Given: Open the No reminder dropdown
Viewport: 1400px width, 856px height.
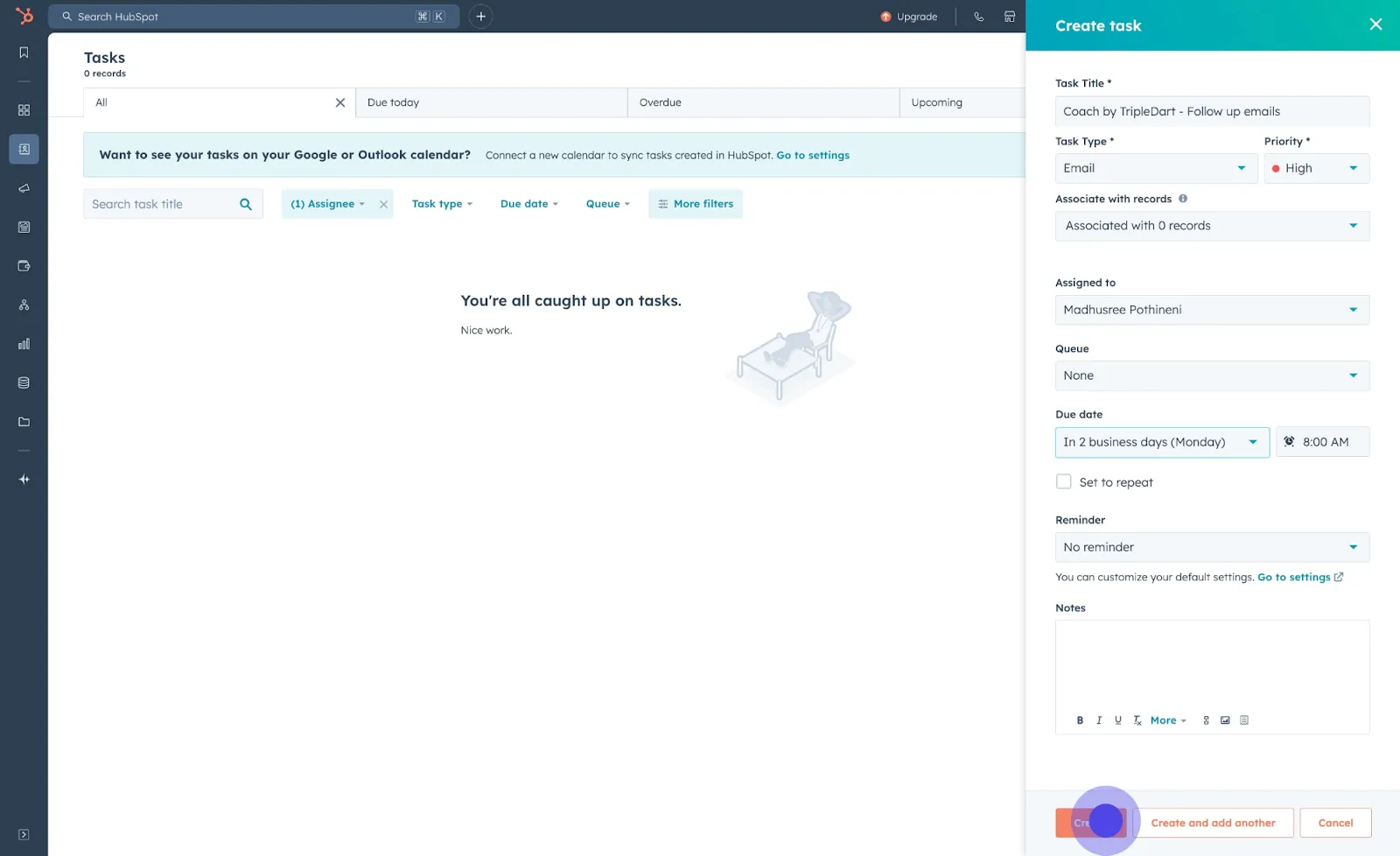Looking at the screenshot, I should point(1212,547).
